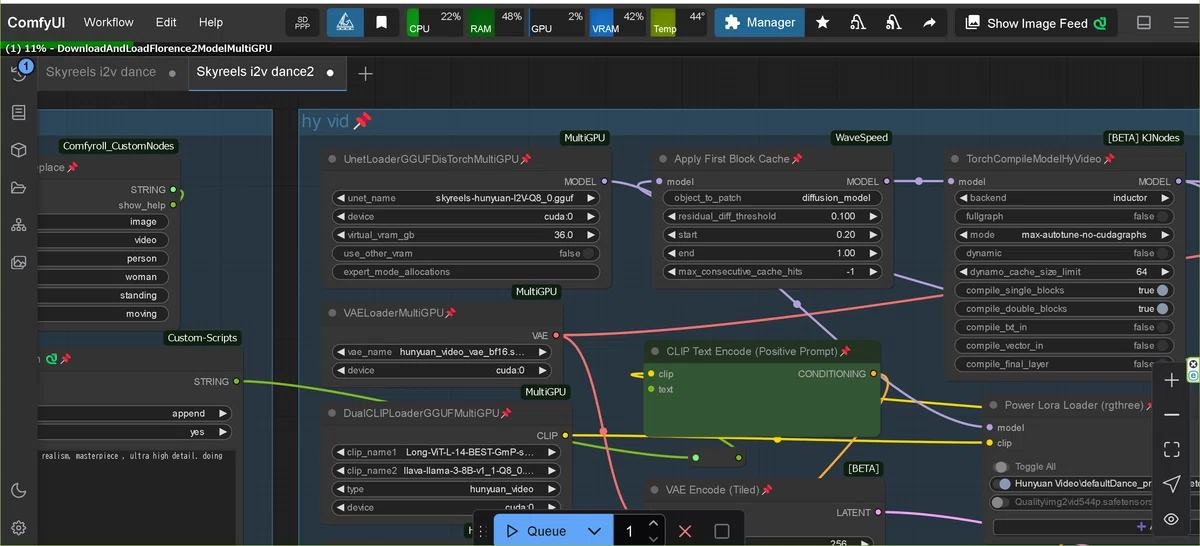Screen dimensions: 1200x546
Task: Click expert_mode_allocations field
Action: (x=466, y=272)
